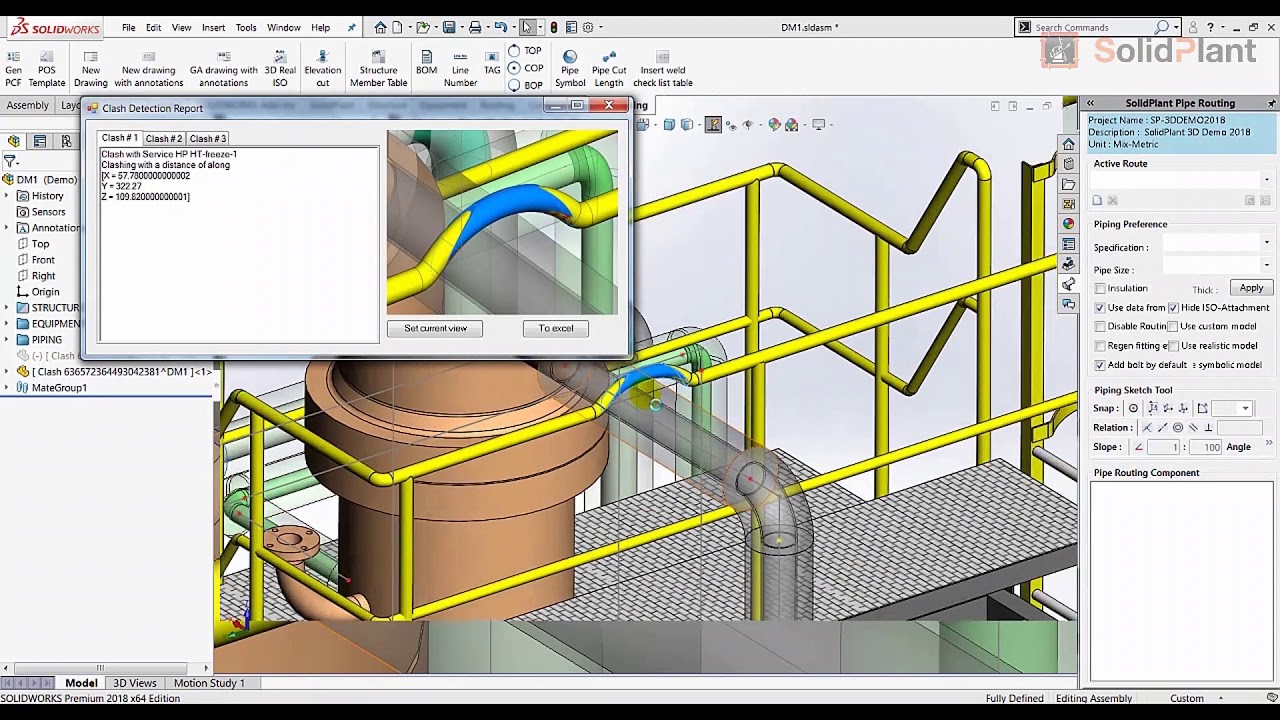Screen dimensions: 1280x720
Task: Click the Gen PCF tool
Action: (x=13, y=69)
